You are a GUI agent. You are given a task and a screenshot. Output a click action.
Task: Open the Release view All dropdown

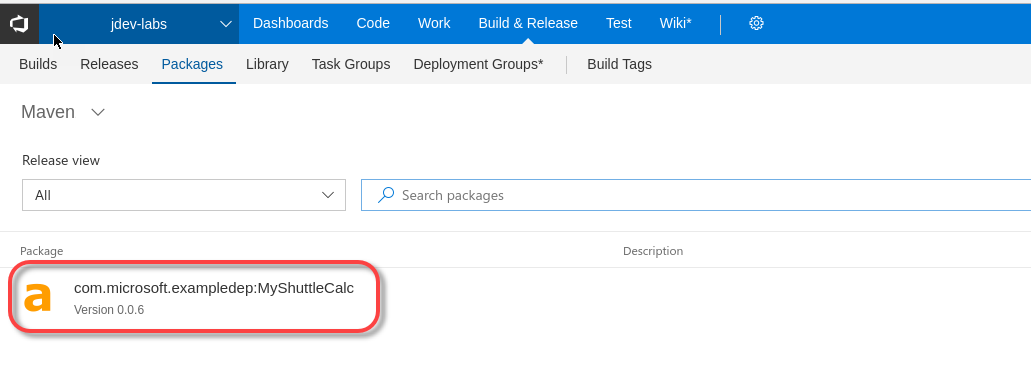coord(184,195)
